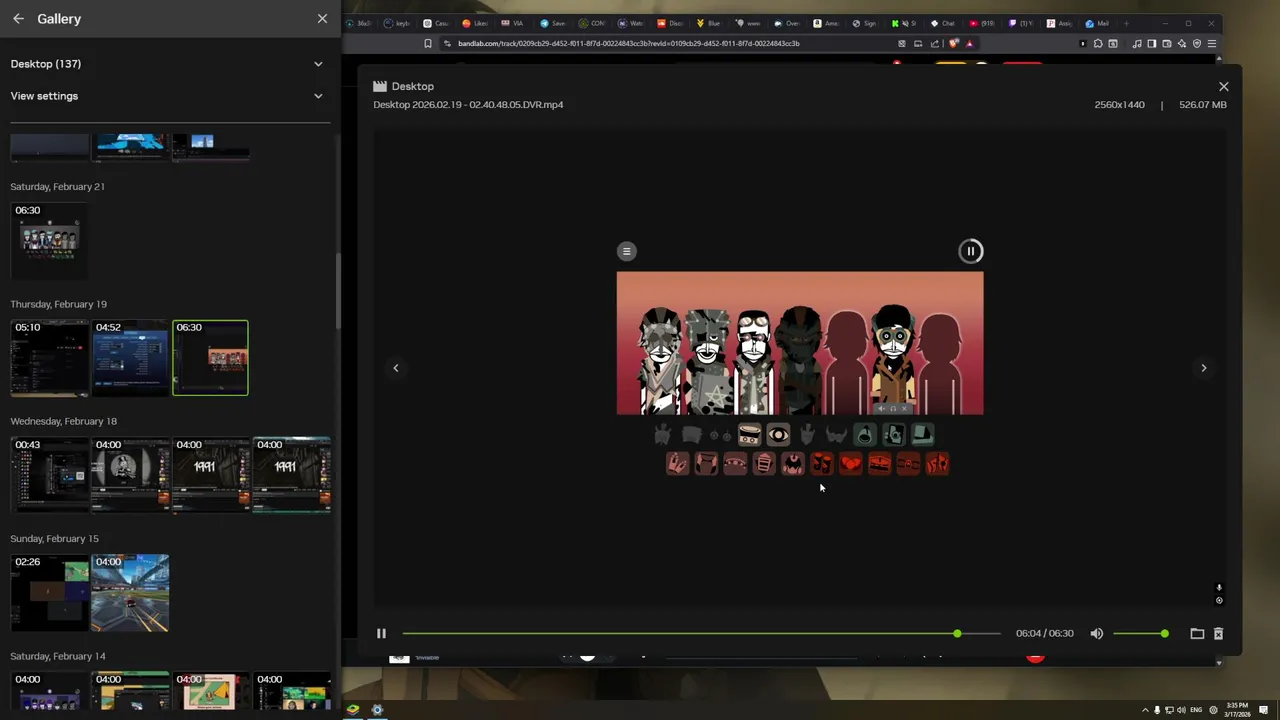Image resolution: width=1280 pixels, height=720 pixels.
Task: Open file location with the folder icon
Action: pos(1197,633)
